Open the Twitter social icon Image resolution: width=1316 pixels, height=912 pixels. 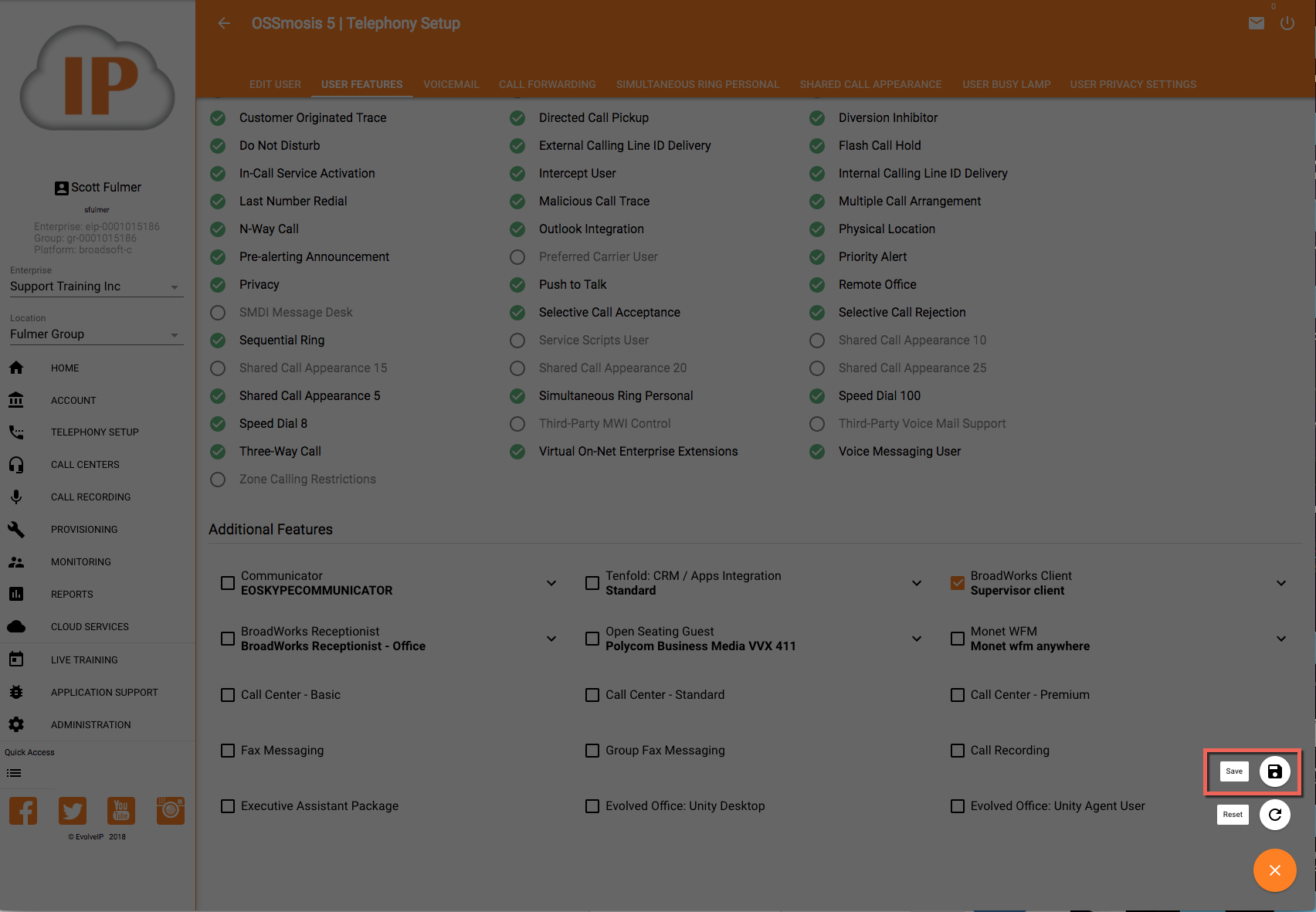73,811
